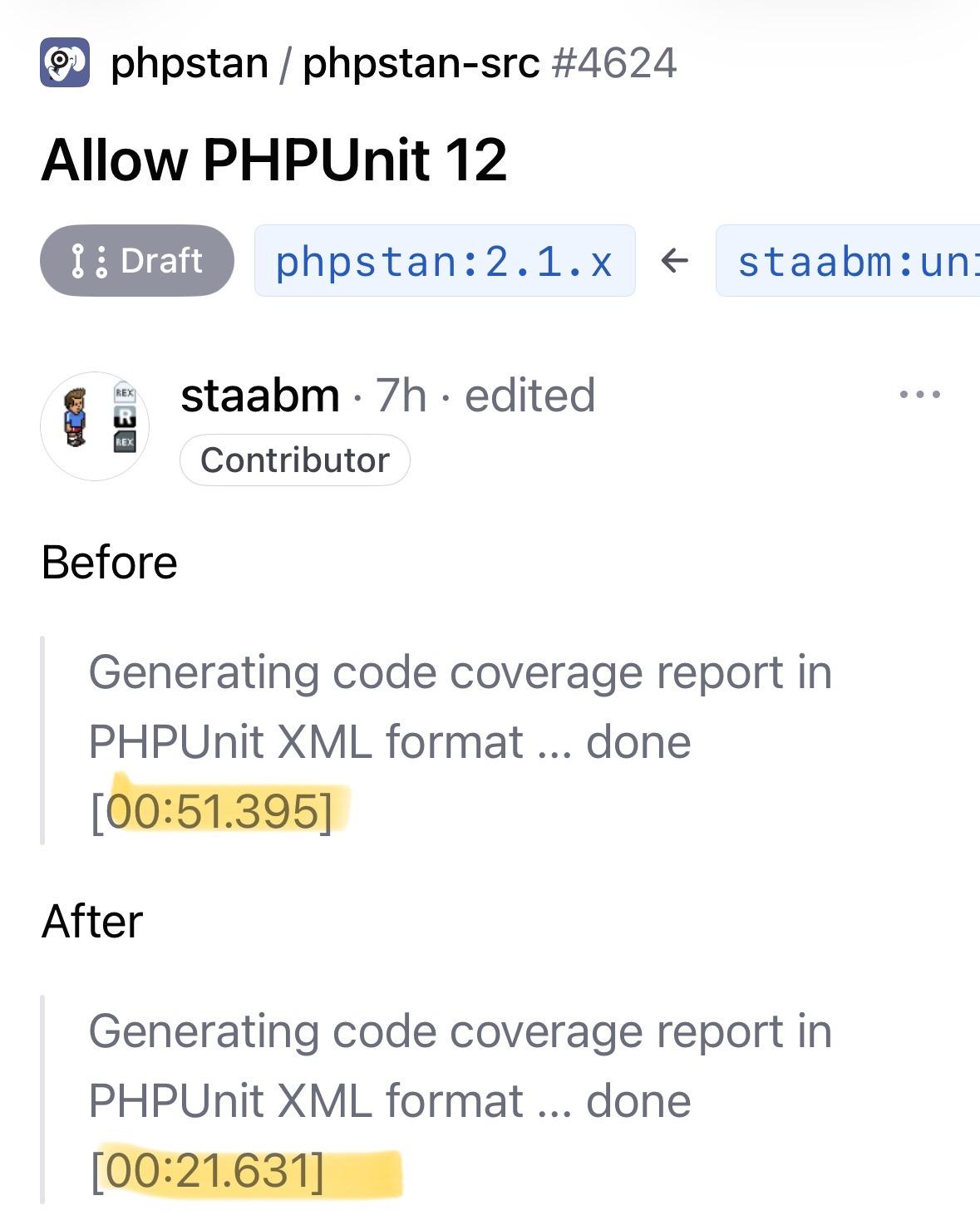Click the 7h comment timestamp

point(401,396)
